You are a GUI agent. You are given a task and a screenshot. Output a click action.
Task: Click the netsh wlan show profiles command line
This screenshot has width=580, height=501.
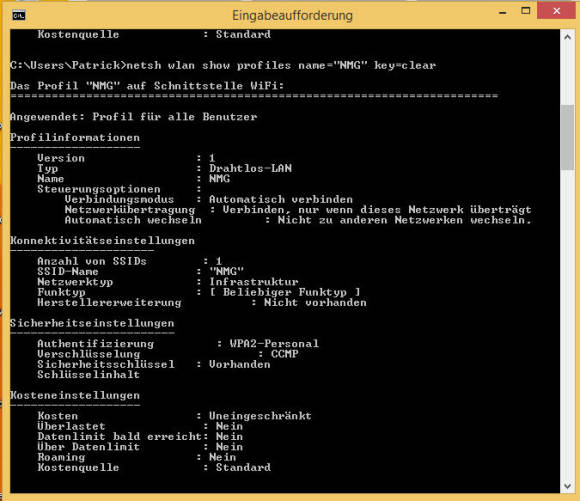[x=223, y=65]
